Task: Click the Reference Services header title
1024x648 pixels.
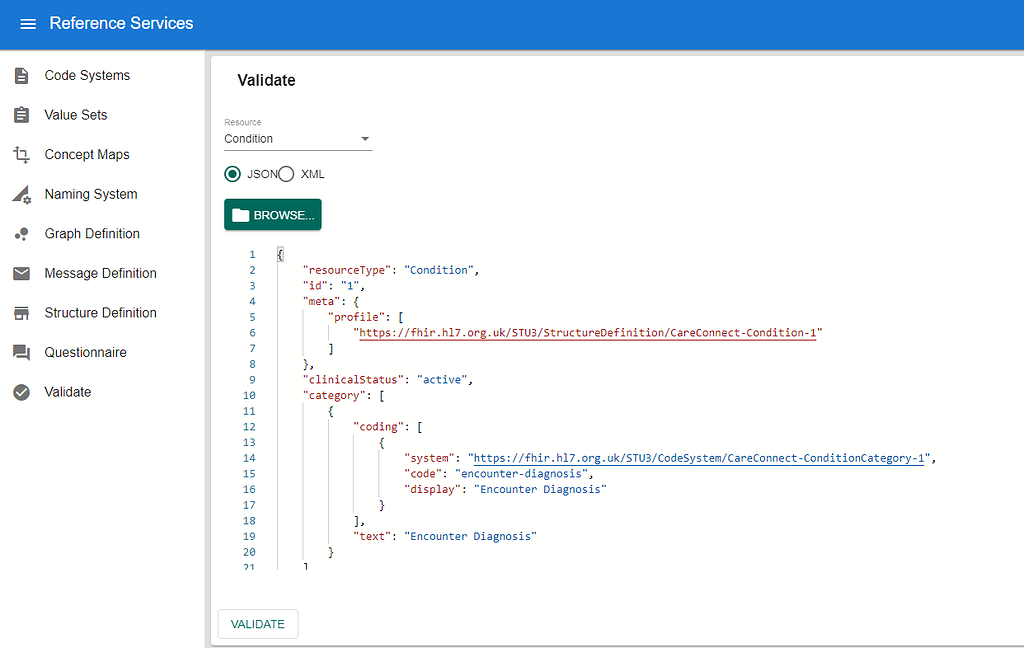Action: (x=121, y=22)
